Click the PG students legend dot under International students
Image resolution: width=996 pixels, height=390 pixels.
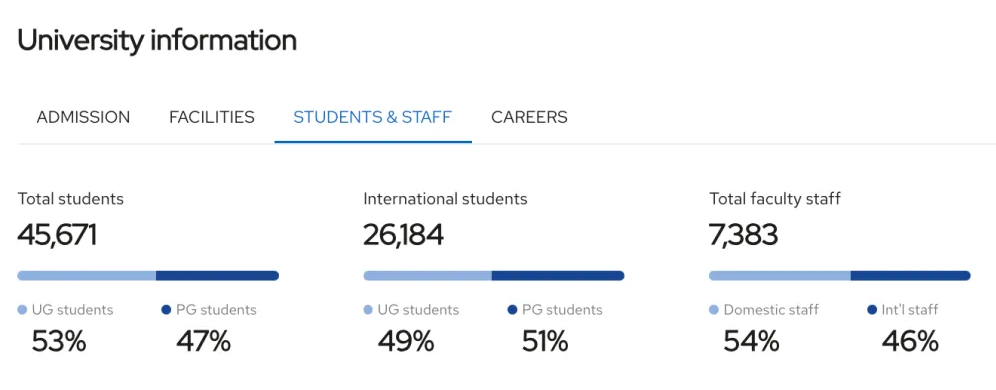(x=513, y=310)
